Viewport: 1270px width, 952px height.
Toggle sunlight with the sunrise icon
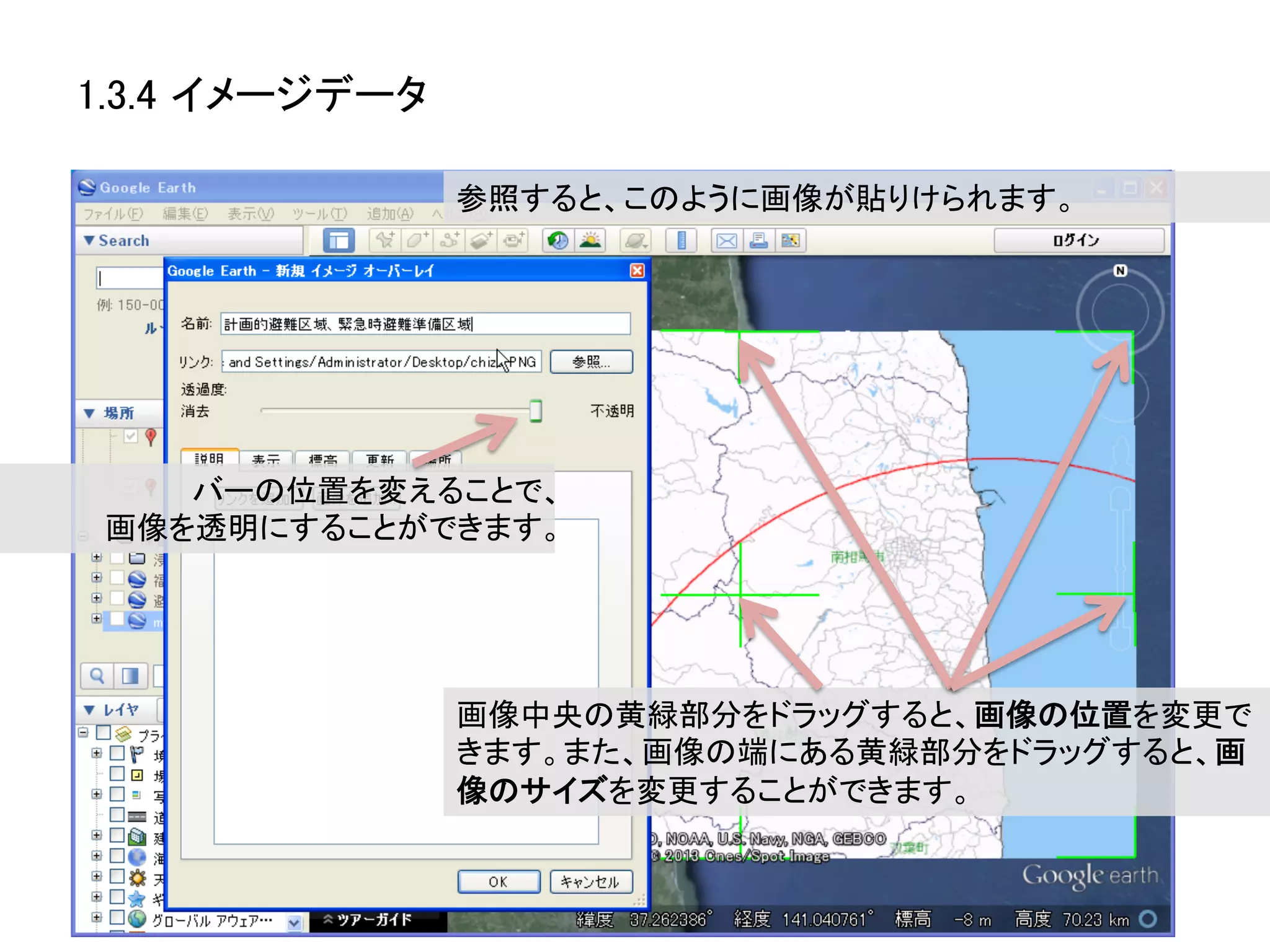click(590, 240)
